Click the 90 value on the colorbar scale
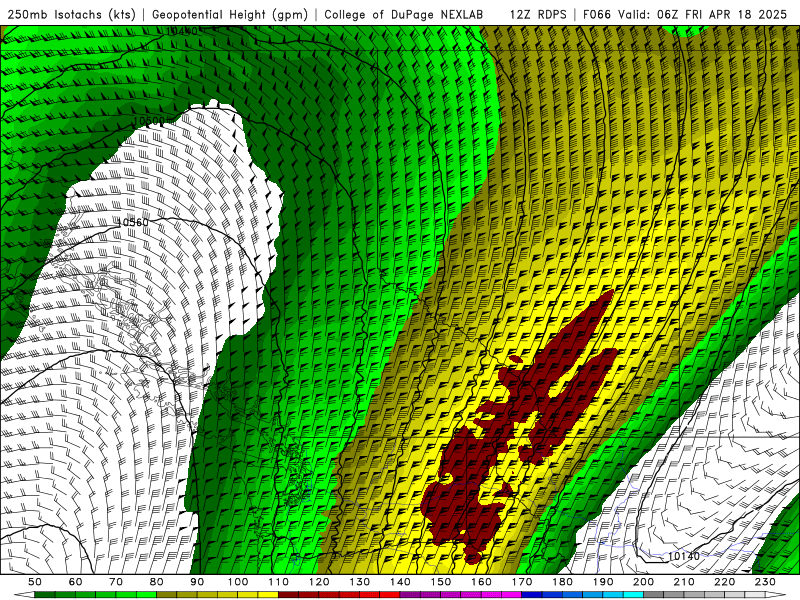This screenshot has height=600, width=800. tap(197, 582)
